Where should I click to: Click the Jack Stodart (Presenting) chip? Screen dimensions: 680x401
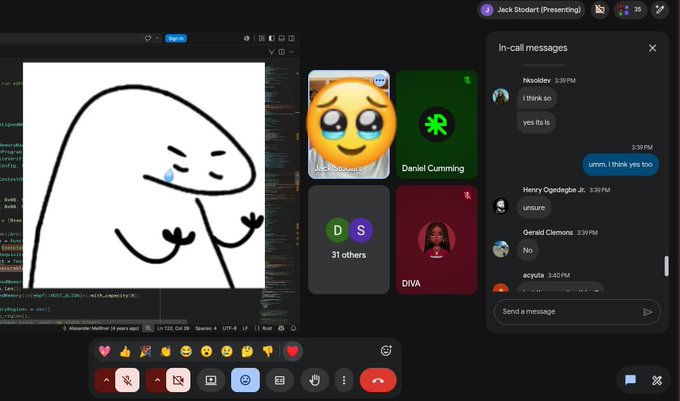(x=531, y=10)
